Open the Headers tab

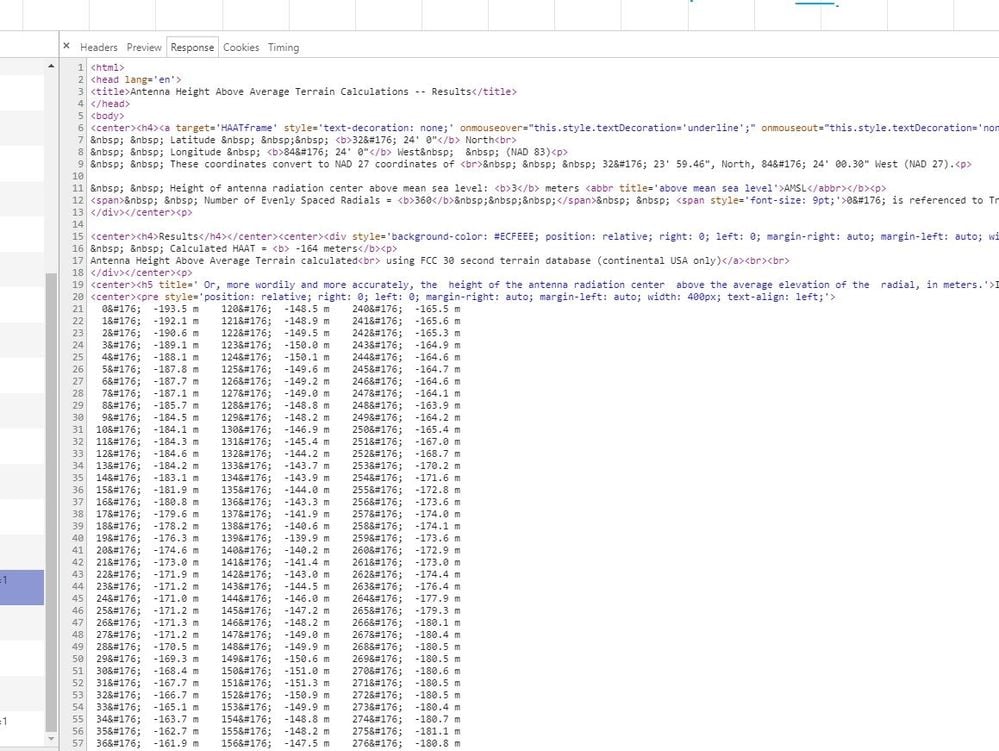[99, 47]
